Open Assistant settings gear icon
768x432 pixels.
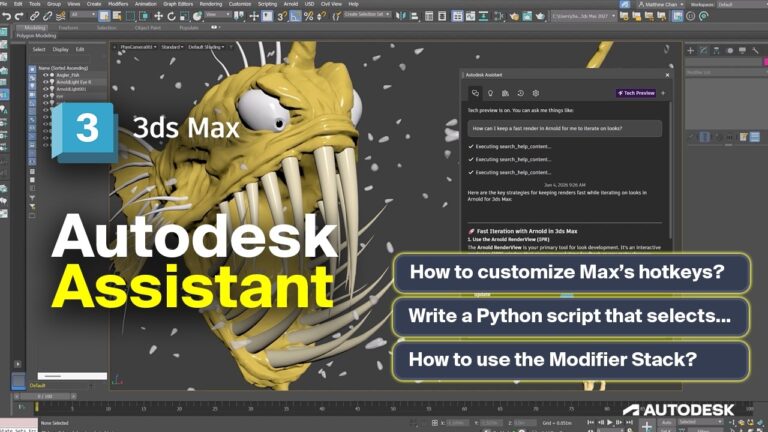535,93
